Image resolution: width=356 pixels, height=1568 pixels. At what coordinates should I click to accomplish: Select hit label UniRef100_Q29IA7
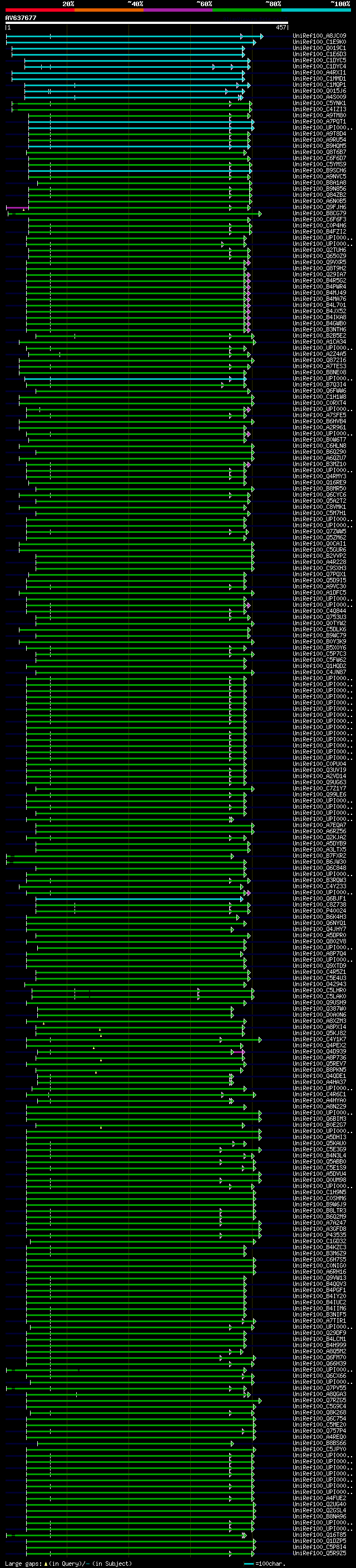(319, 275)
